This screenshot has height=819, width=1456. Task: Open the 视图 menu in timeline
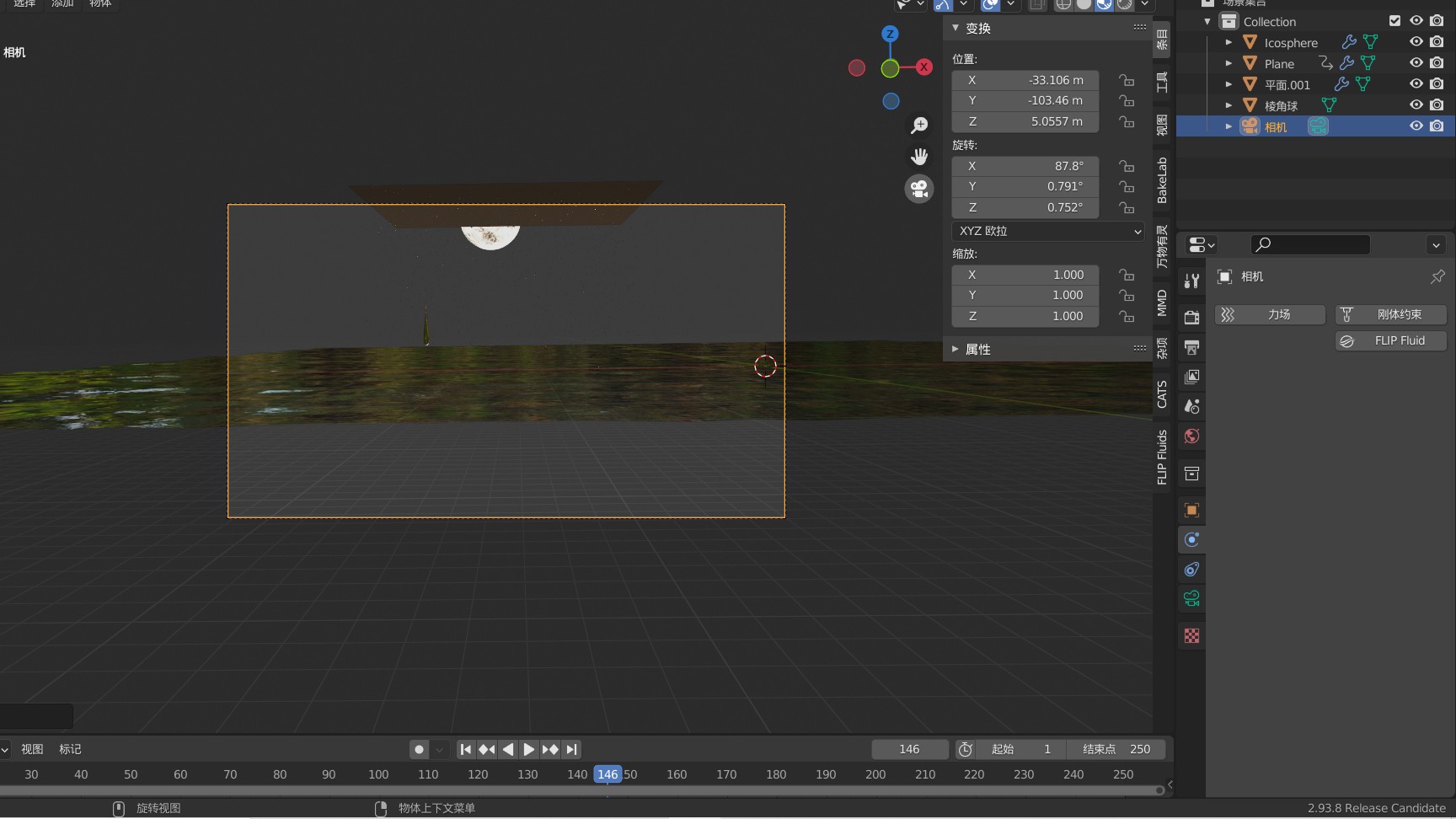(32, 749)
